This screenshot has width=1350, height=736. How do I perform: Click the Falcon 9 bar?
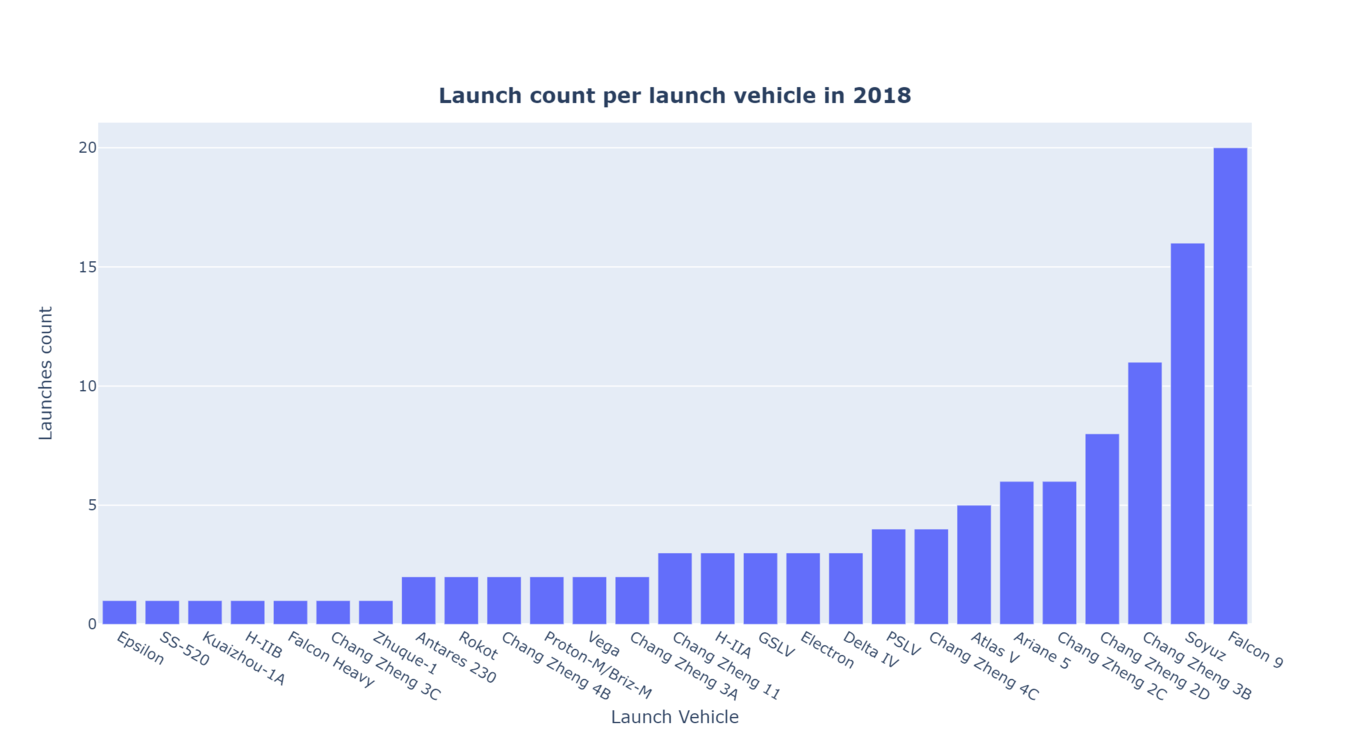coord(1230,386)
